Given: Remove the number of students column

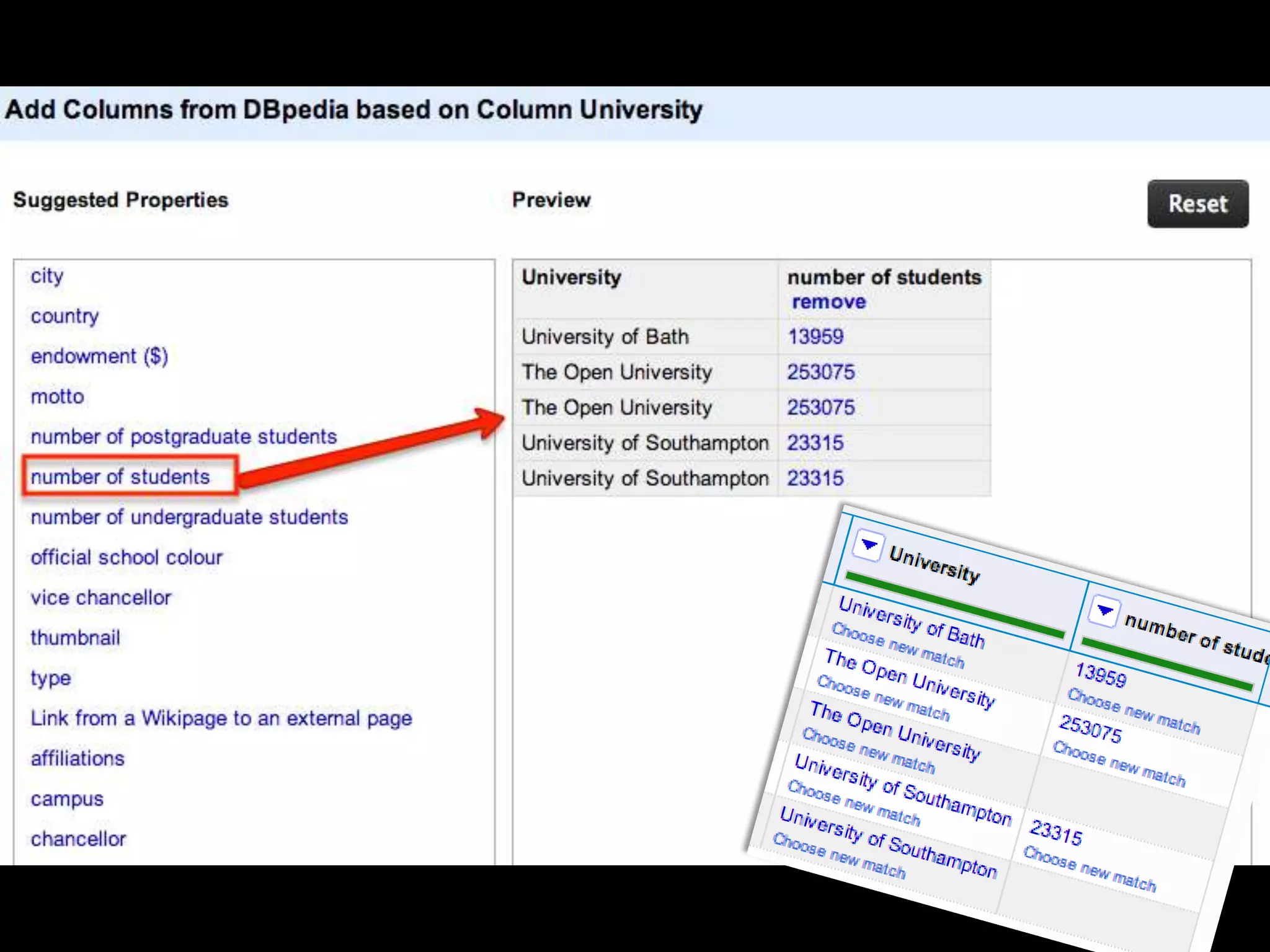Looking at the screenshot, I should (828, 302).
